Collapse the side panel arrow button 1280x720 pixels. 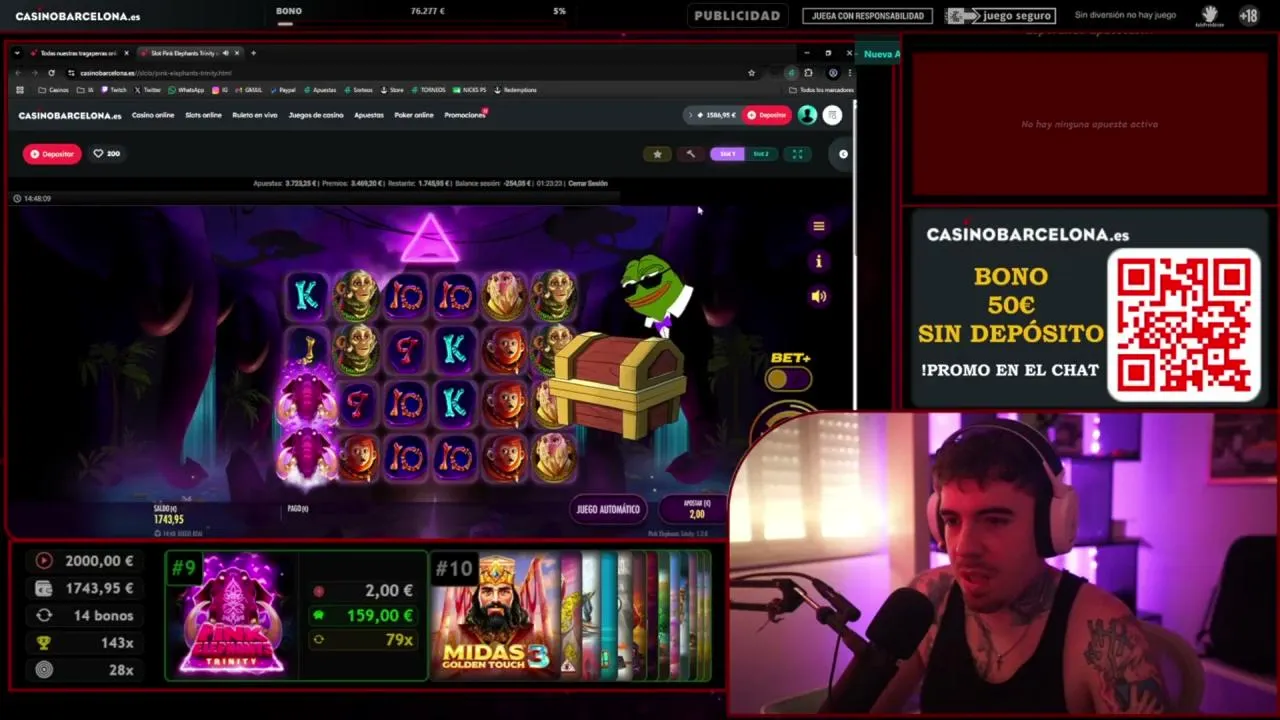(843, 154)
